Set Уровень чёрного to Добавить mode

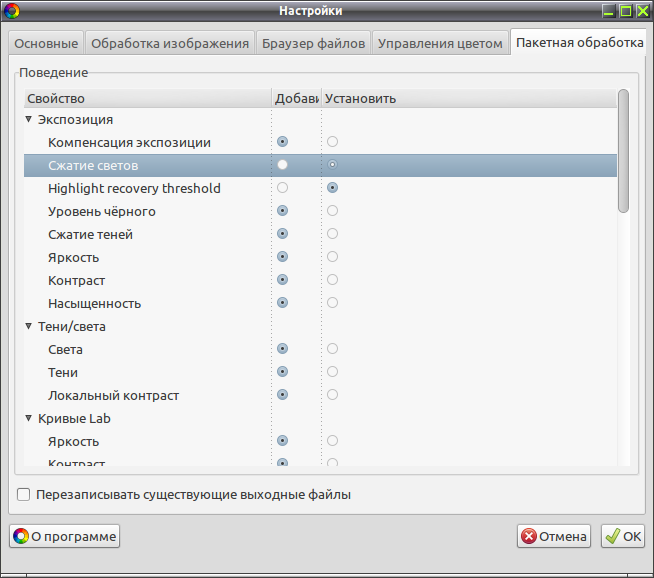click(282, 211)
